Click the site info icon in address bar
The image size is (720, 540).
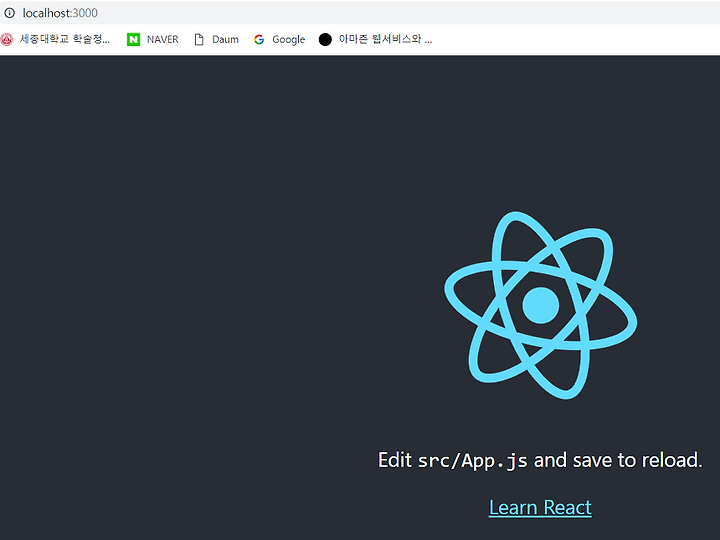pos(9,13)
